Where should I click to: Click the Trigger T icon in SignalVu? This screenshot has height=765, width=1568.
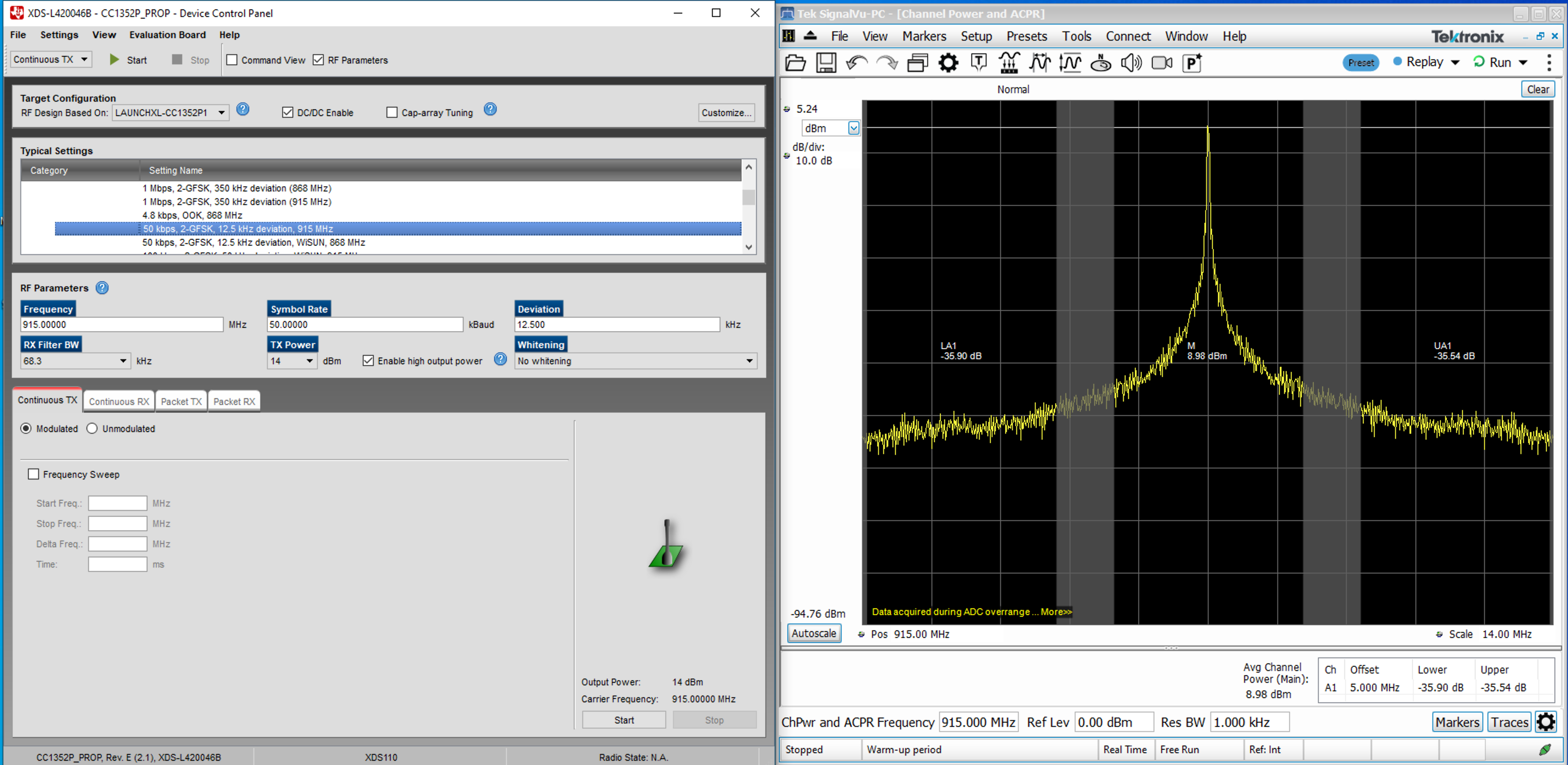tap(978, 63)
